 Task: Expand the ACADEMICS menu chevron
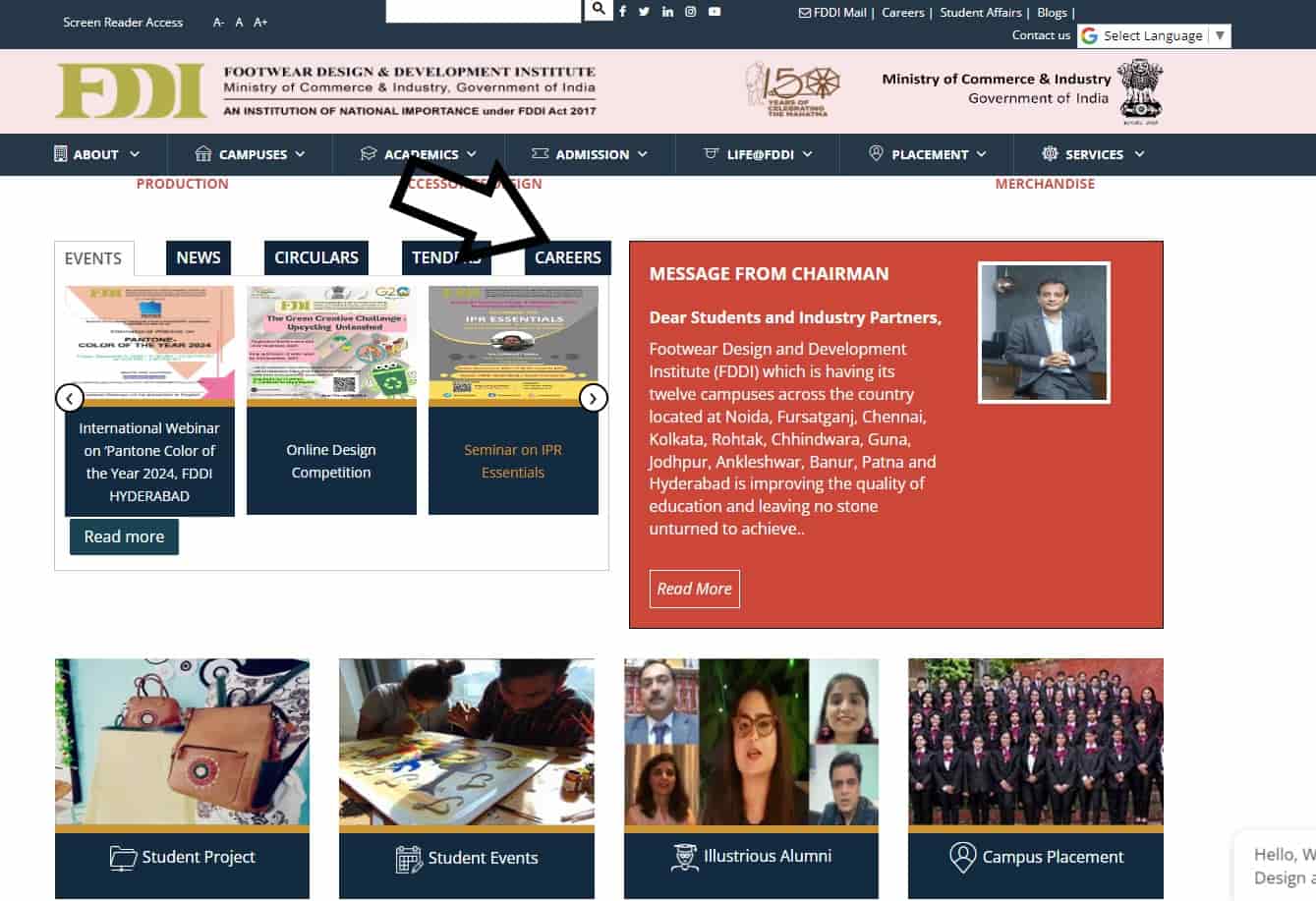click(473, 154)
